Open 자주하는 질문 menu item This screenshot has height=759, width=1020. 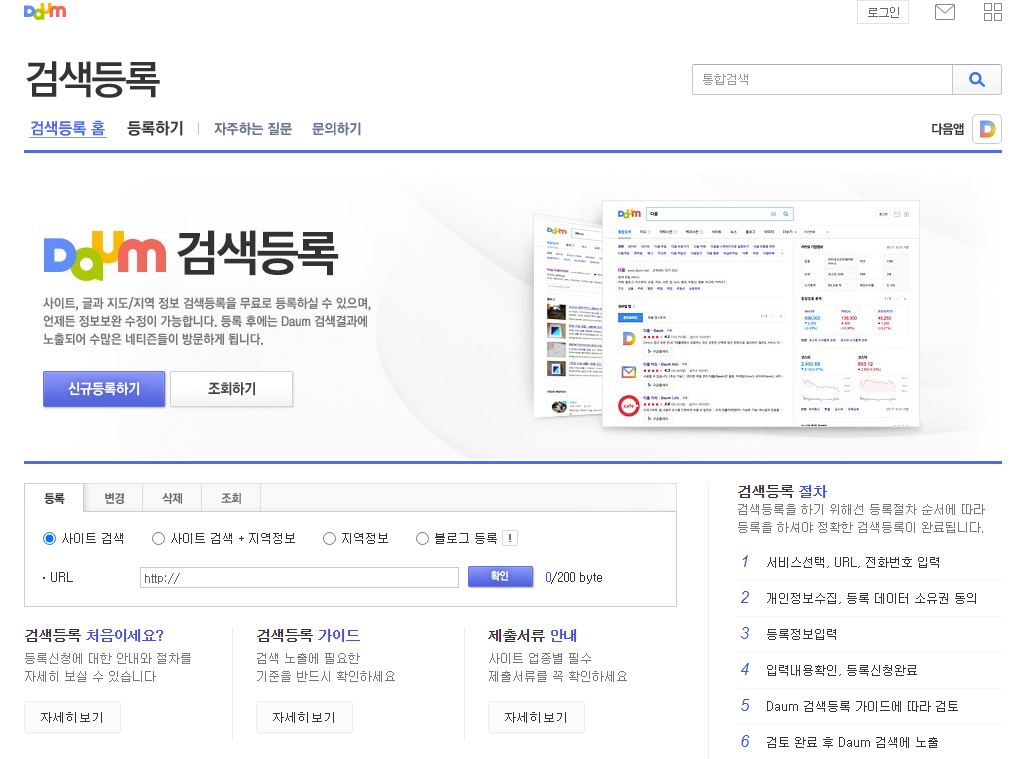pos(253,129)
